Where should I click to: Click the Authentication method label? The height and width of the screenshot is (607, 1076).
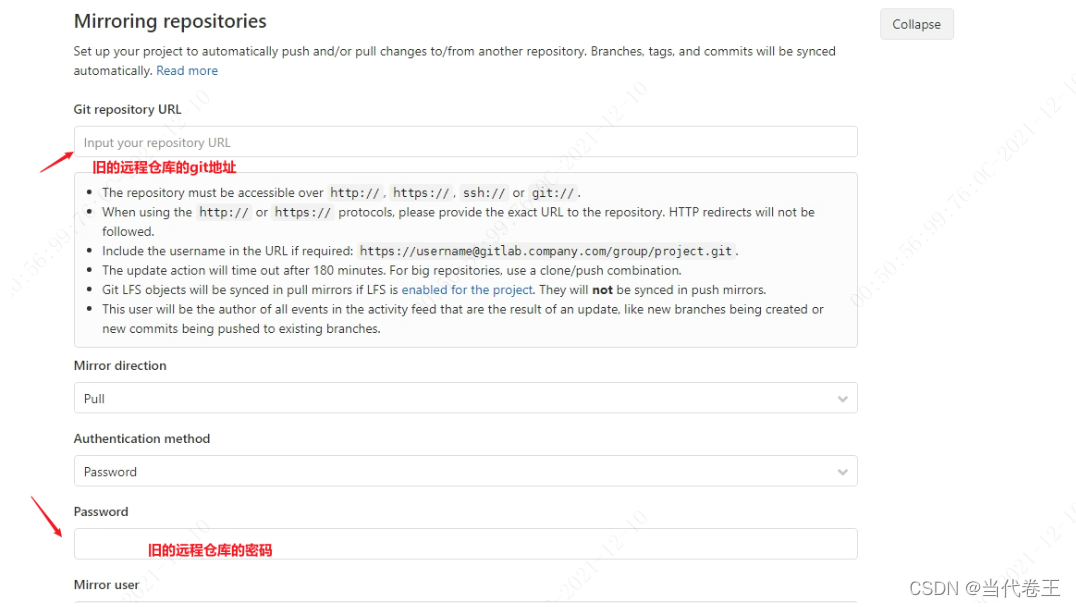142,439
